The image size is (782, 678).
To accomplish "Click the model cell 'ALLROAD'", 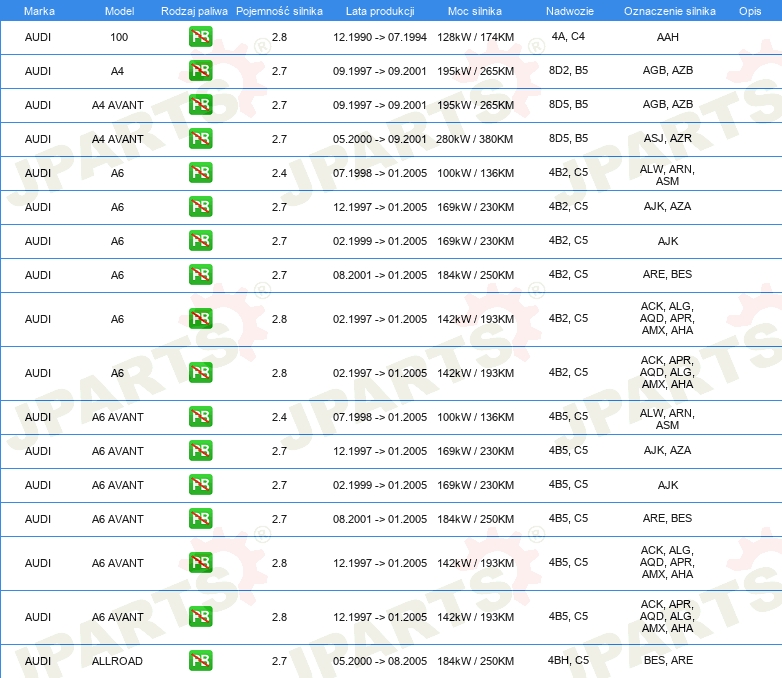I will click(x=117, y=661).
